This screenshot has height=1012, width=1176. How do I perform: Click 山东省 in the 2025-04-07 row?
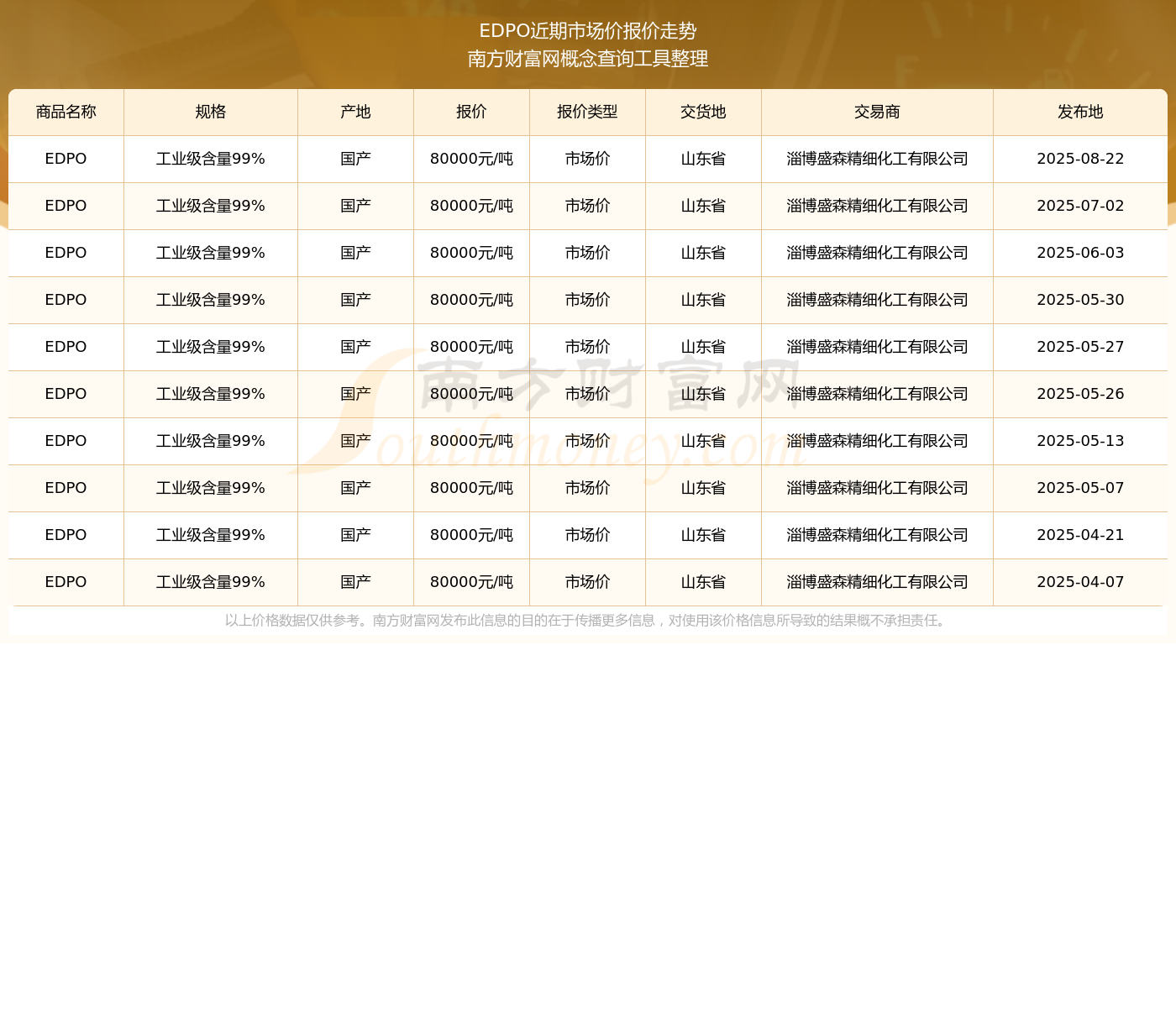click(x=704, y=582)
